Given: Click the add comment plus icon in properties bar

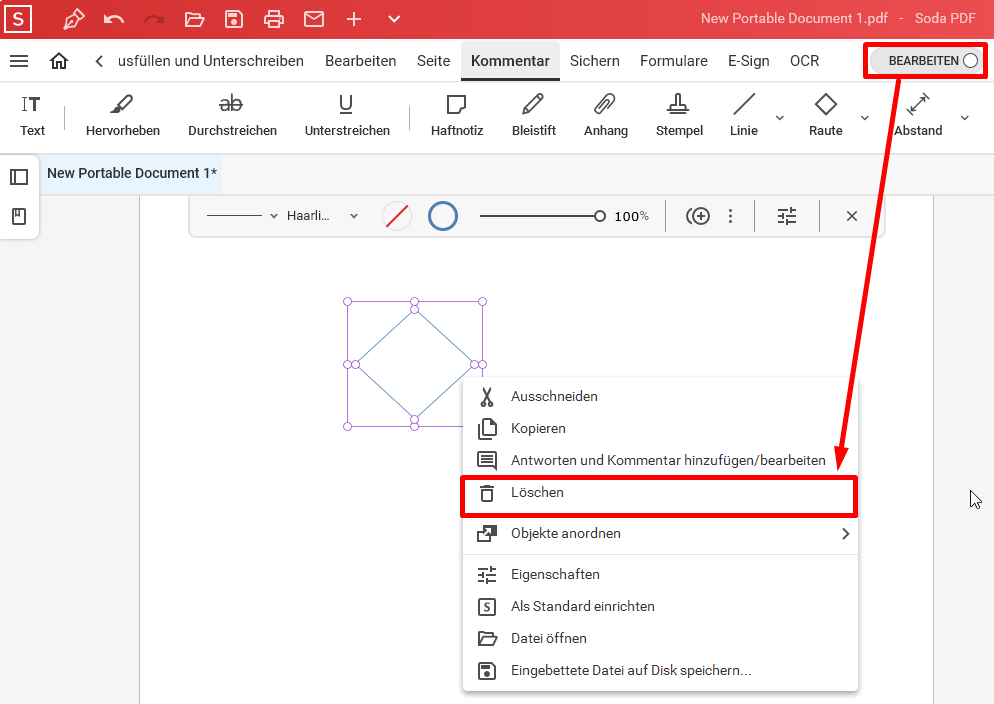Looking at the screenshot, I should [x=698, y=216].
